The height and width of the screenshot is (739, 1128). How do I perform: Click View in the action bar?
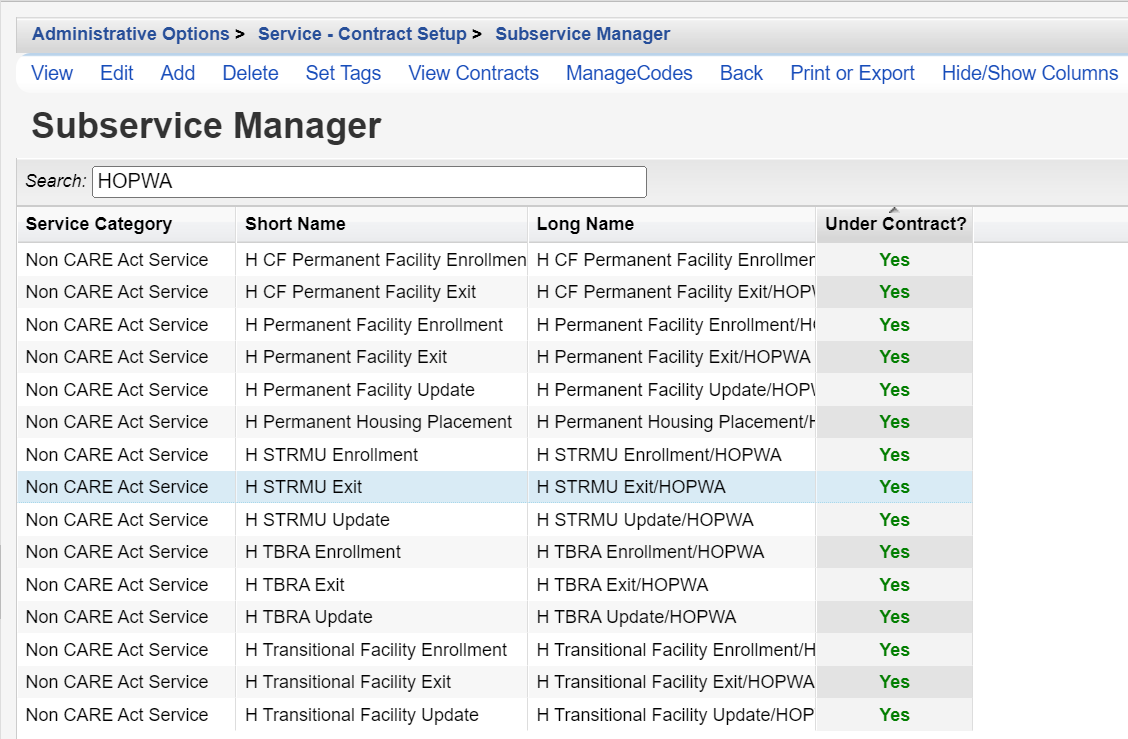point(52,73)
